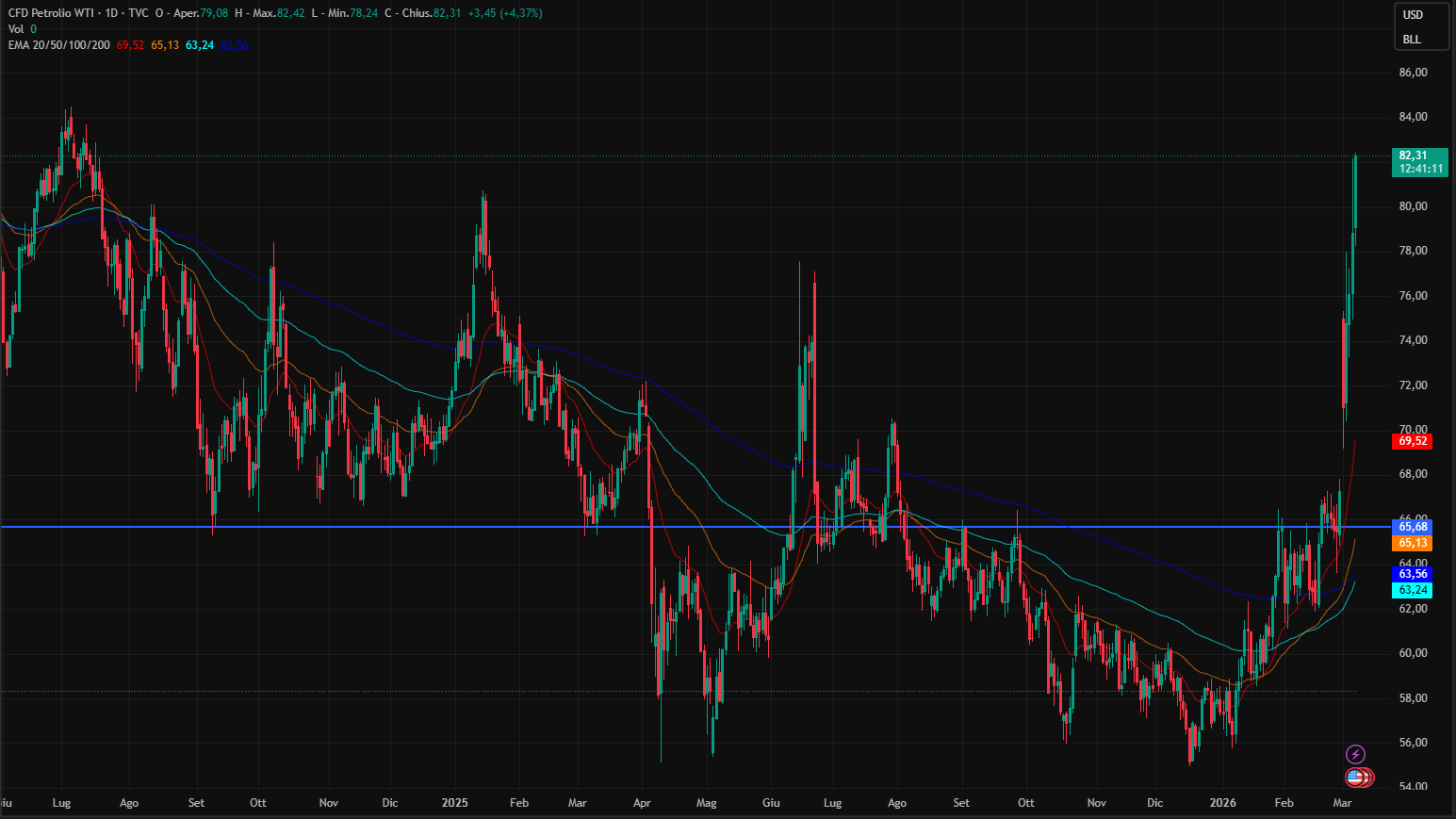Click the 60,00 price axis tick

tap(1414, 653)
